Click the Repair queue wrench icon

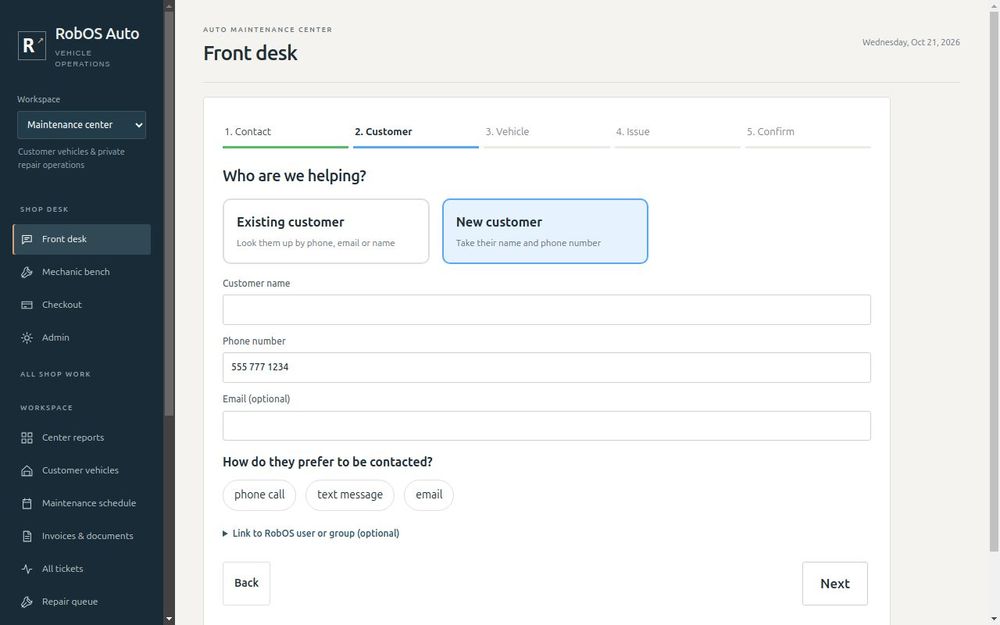pyautogui.click(x=27, y=602)
